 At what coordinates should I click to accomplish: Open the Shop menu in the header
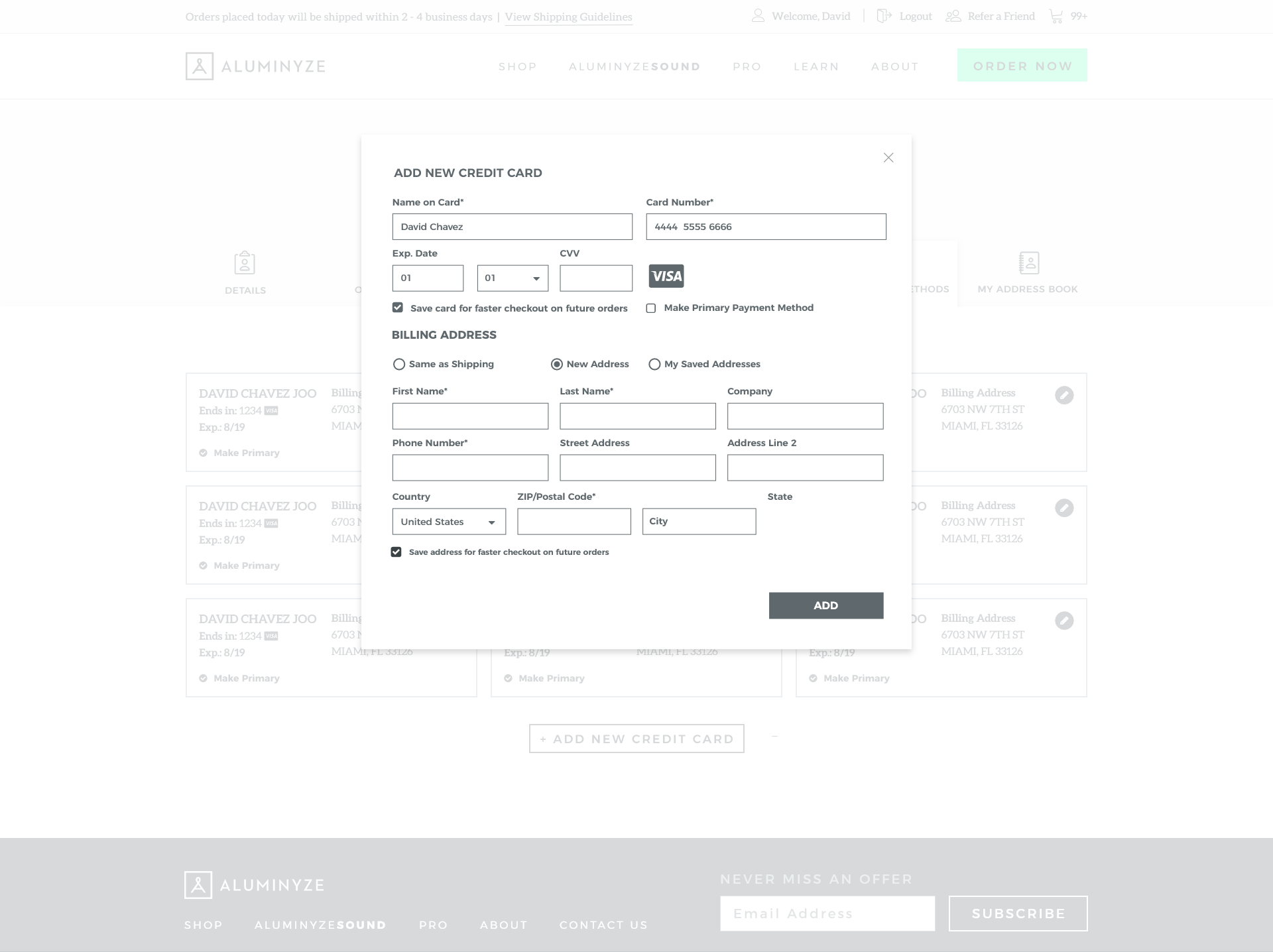[517, 67]
